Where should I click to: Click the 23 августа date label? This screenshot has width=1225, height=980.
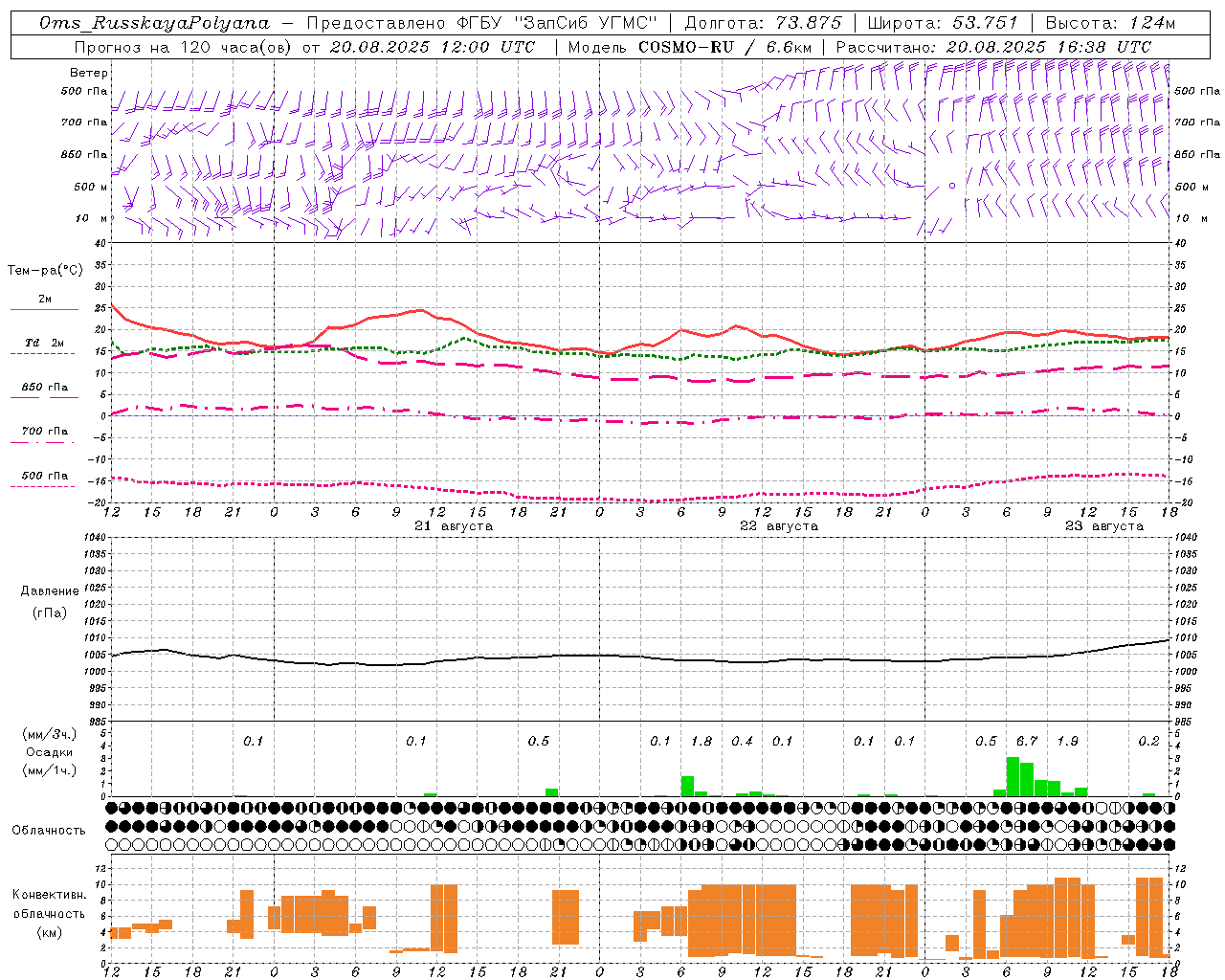click(1104, 526)
